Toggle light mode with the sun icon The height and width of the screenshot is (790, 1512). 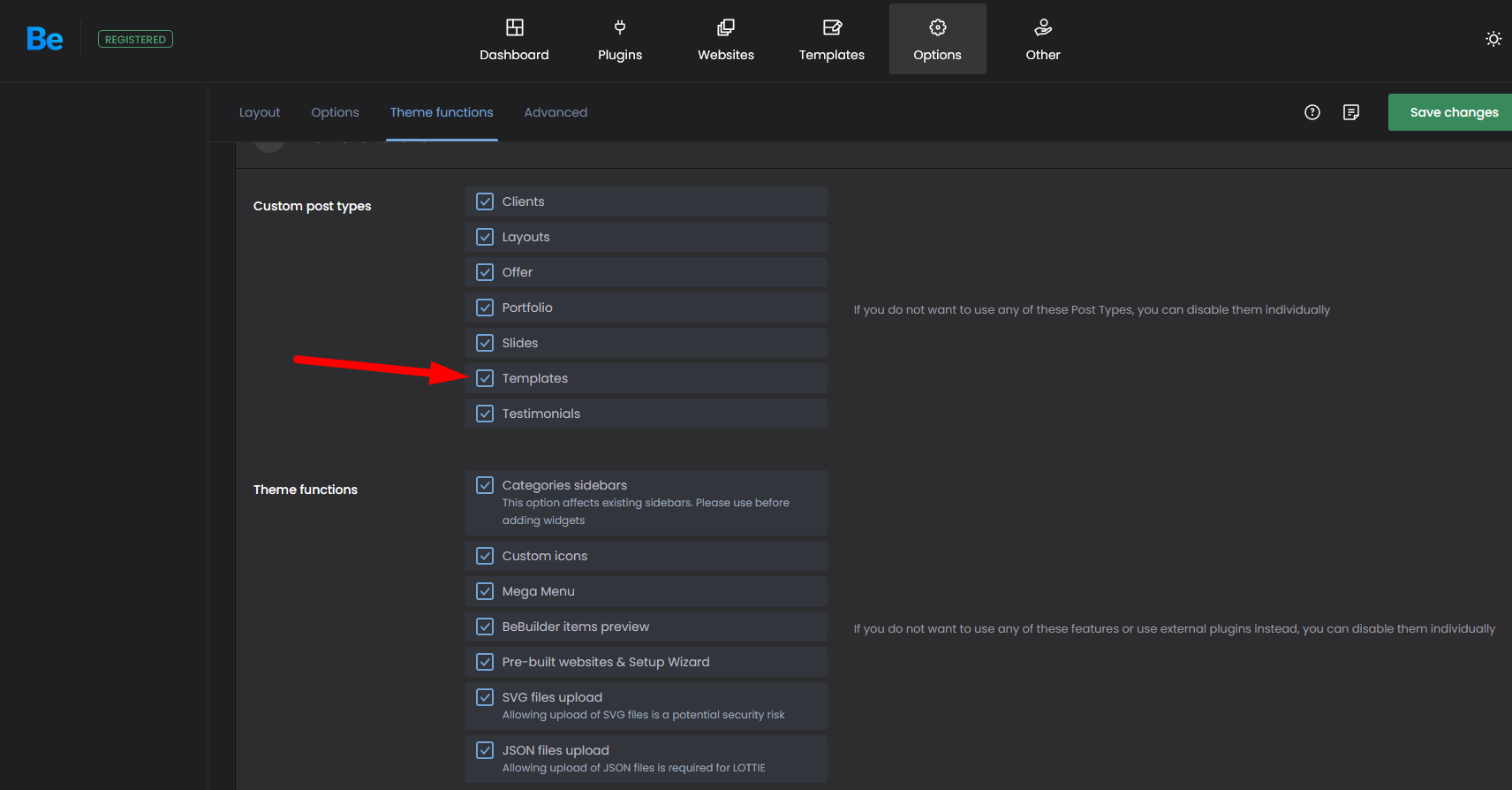pyautogui.click(x=1493, y=39)
